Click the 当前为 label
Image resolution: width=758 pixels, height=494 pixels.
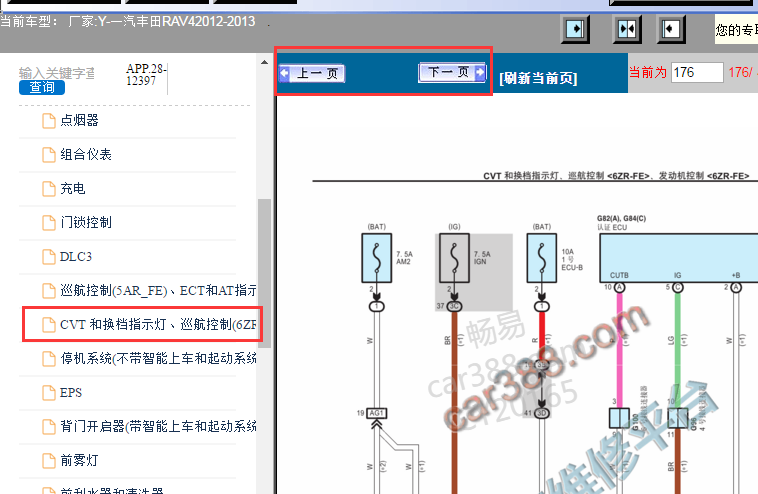click(647, 73)
